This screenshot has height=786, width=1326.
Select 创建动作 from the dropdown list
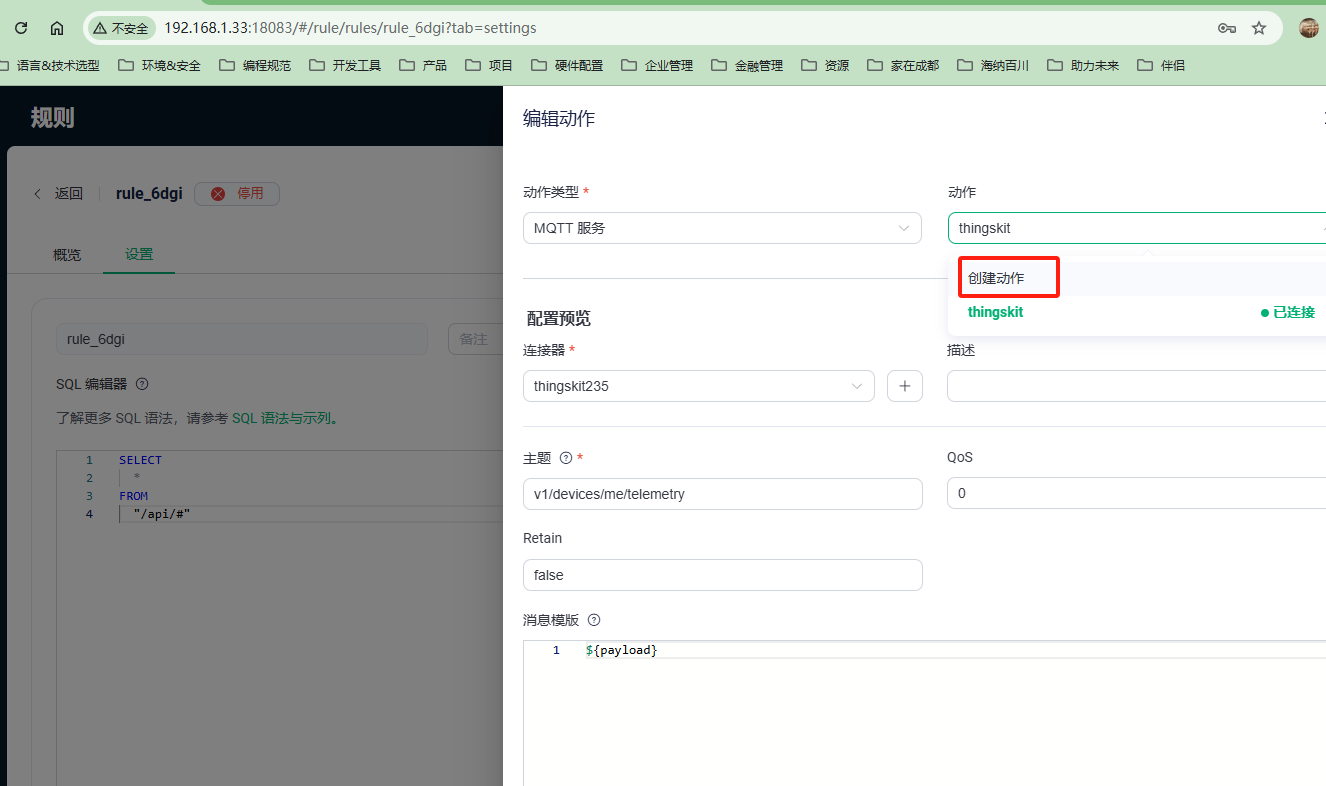tap(996, 278)
